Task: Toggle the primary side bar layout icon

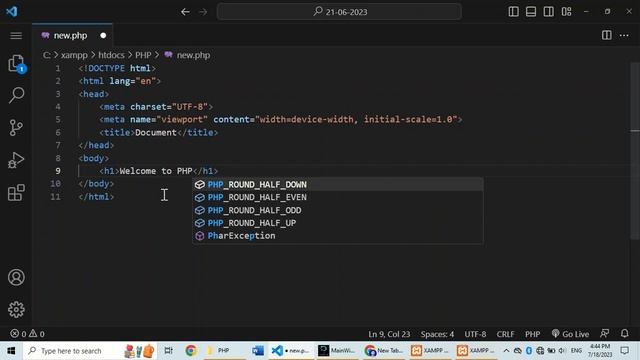Action: [x=513, y=11]
